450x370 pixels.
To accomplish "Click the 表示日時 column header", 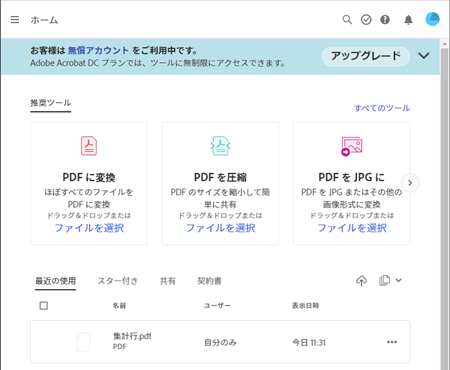I will tap(305, 305).
